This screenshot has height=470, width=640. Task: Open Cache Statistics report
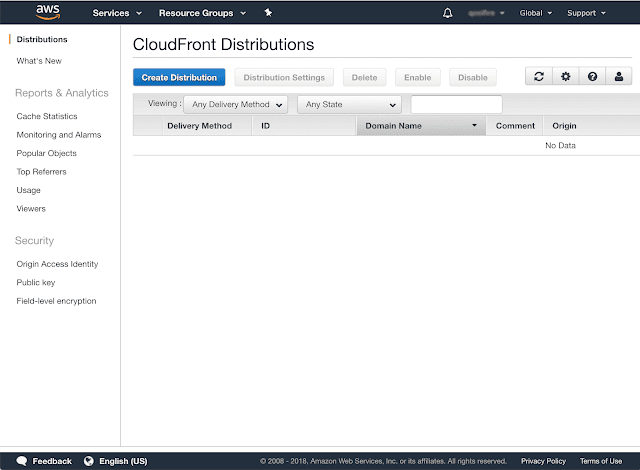(x=47, y=116)
